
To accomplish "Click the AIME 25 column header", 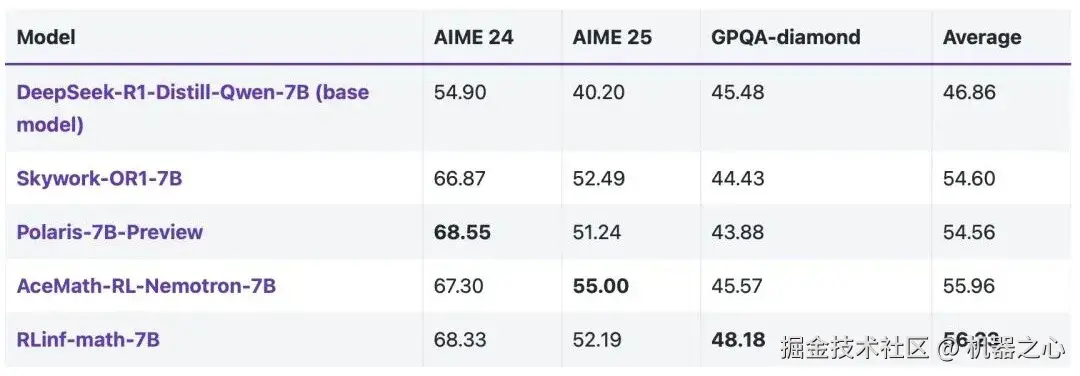I will point(612,37).
